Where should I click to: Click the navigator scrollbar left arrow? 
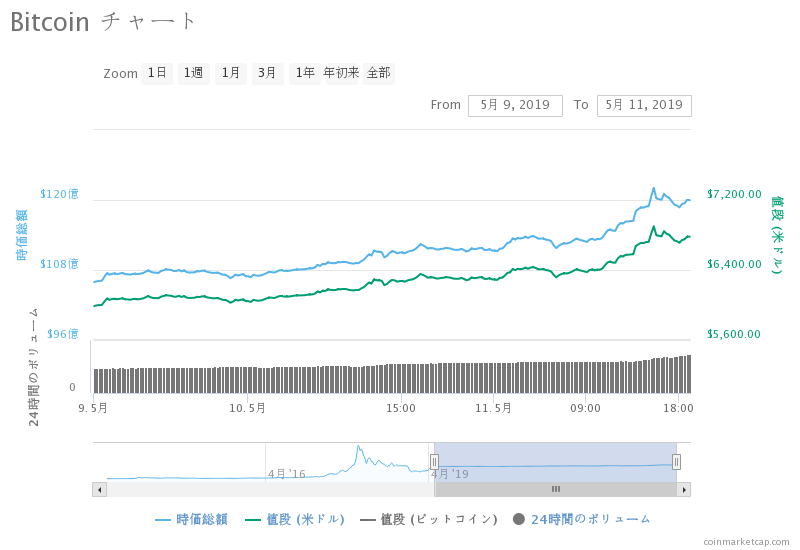[99, 490]
